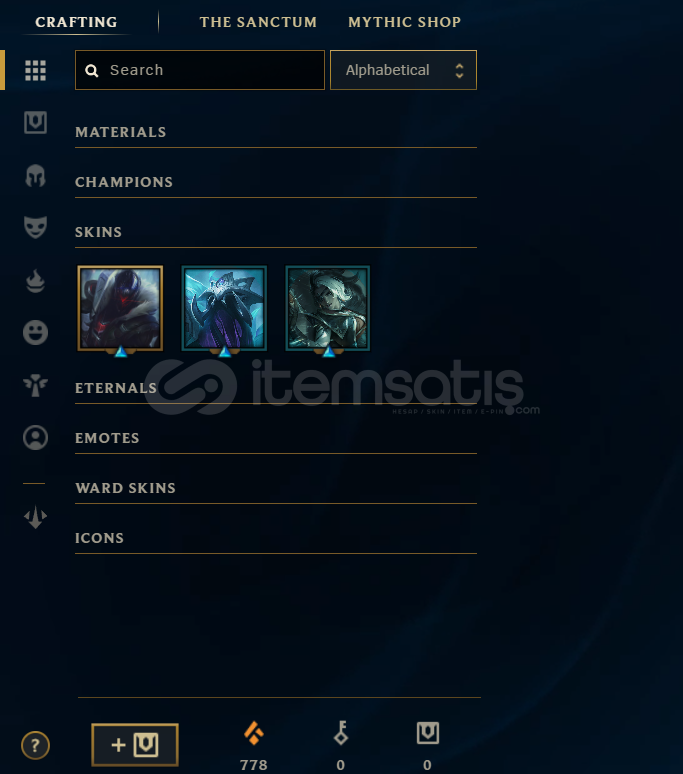Viewport: 683px width, 774px height.
Task: Select the first dark hooded skin shard
Action: click(120, 309)
